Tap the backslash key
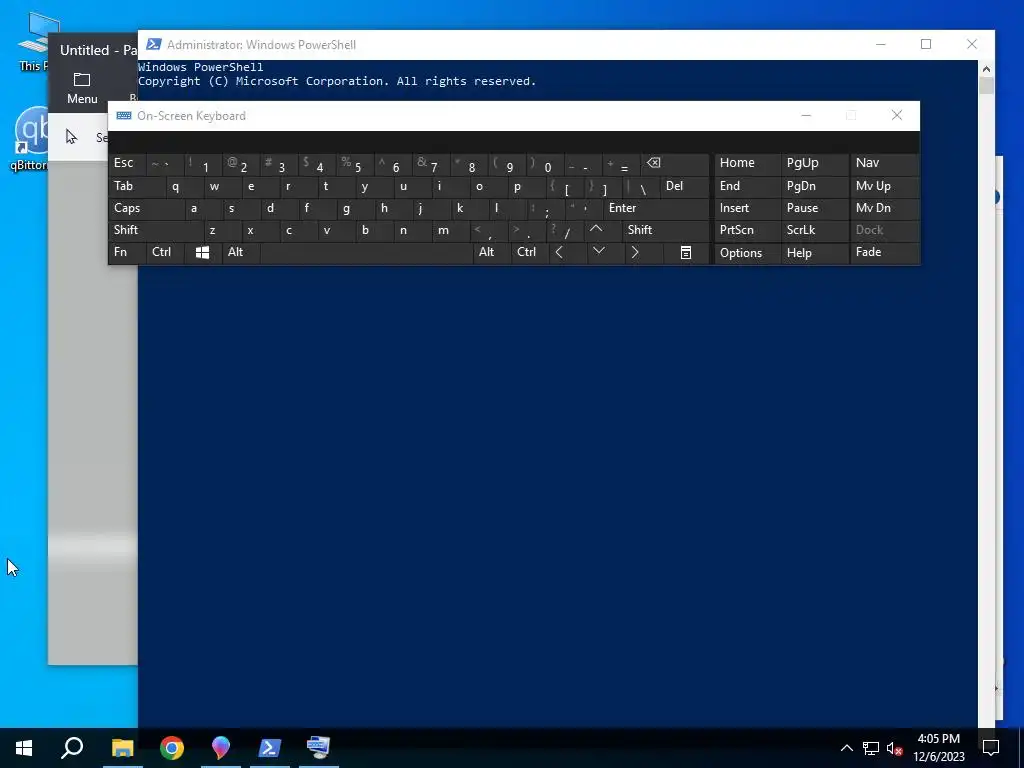The width and height of the screenshot is (1024, 768). coord(641,188)
